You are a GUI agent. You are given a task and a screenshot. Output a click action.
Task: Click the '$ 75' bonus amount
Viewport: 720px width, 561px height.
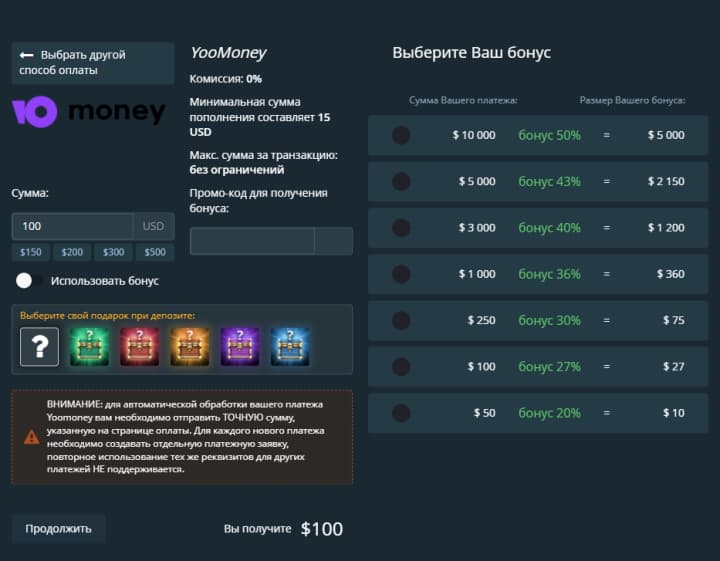click(674, 320)
